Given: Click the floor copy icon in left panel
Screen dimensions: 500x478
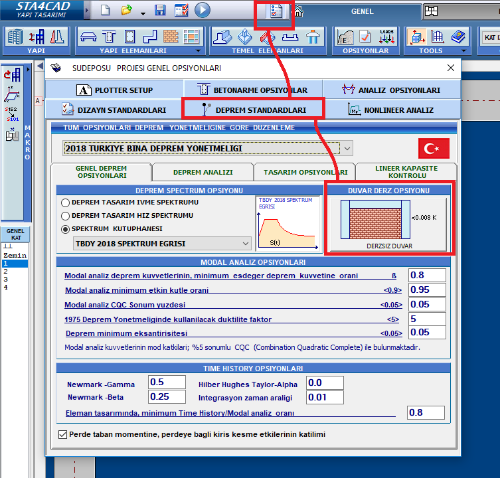Looking at the screenshot, I should click(x=12, y=134).
